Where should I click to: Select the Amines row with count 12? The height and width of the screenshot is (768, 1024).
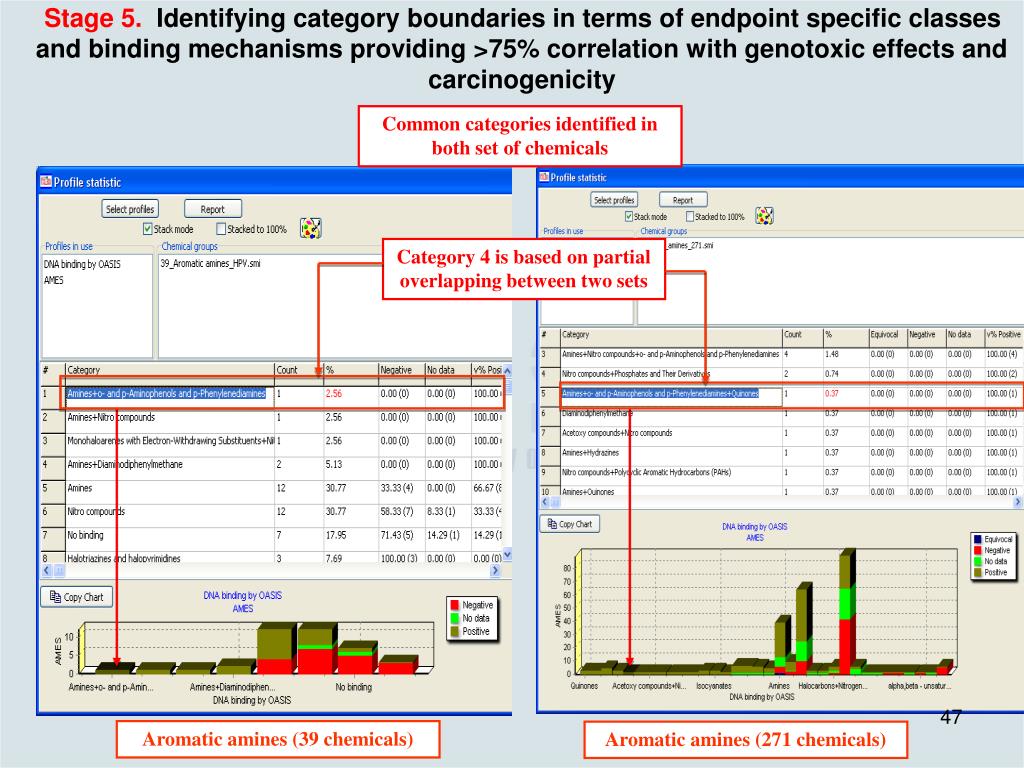pyautogui.click(x=271, y=488)
